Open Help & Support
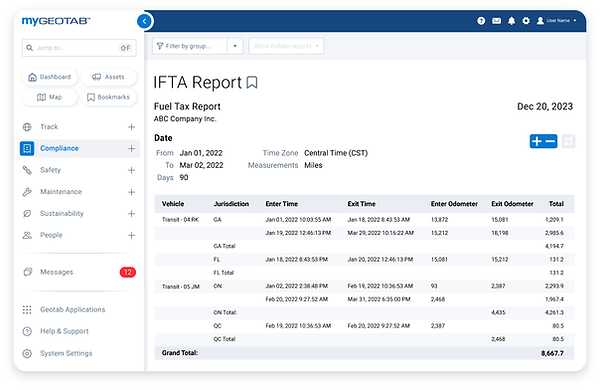Screen dimensions: 600x390 pyautogui.click(x=64, y=331)
